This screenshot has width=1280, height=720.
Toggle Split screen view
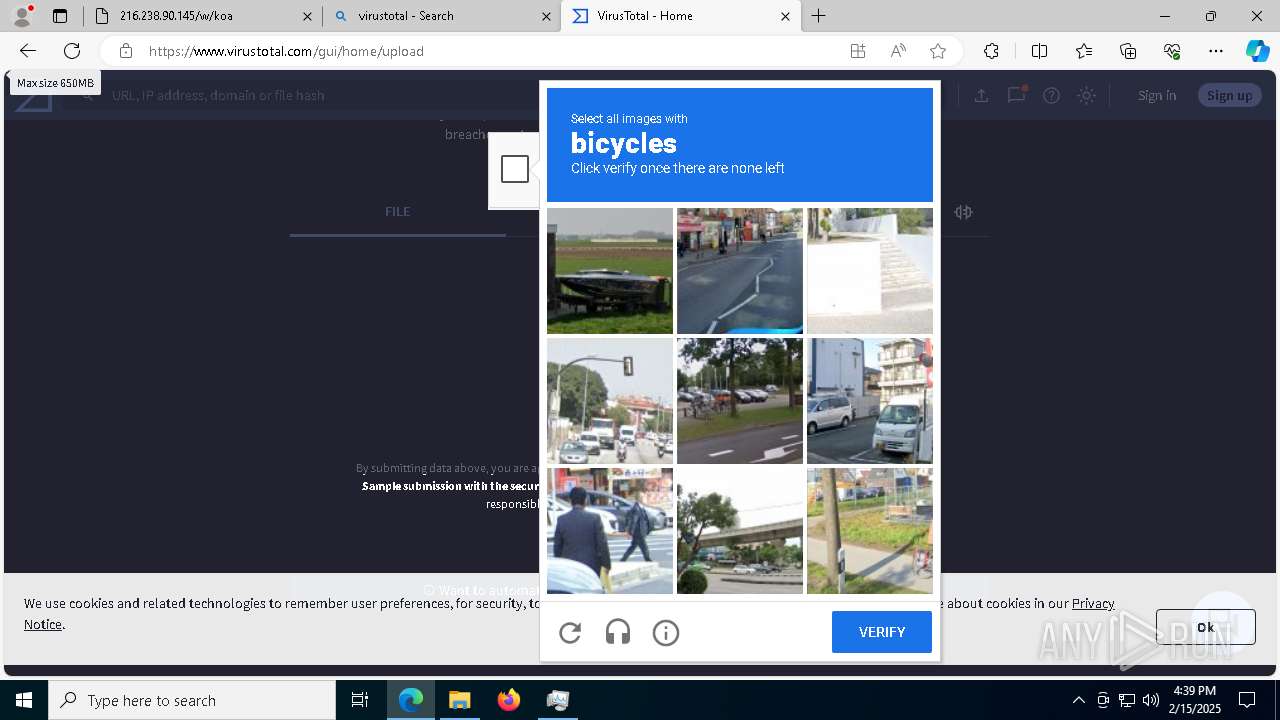pos(1039,51)
